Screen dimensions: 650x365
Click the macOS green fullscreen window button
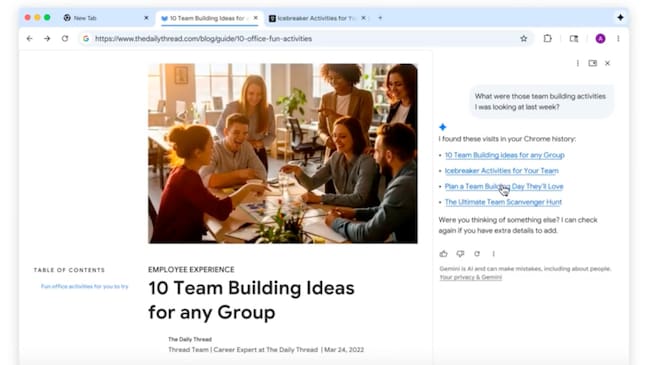[47, 17]
